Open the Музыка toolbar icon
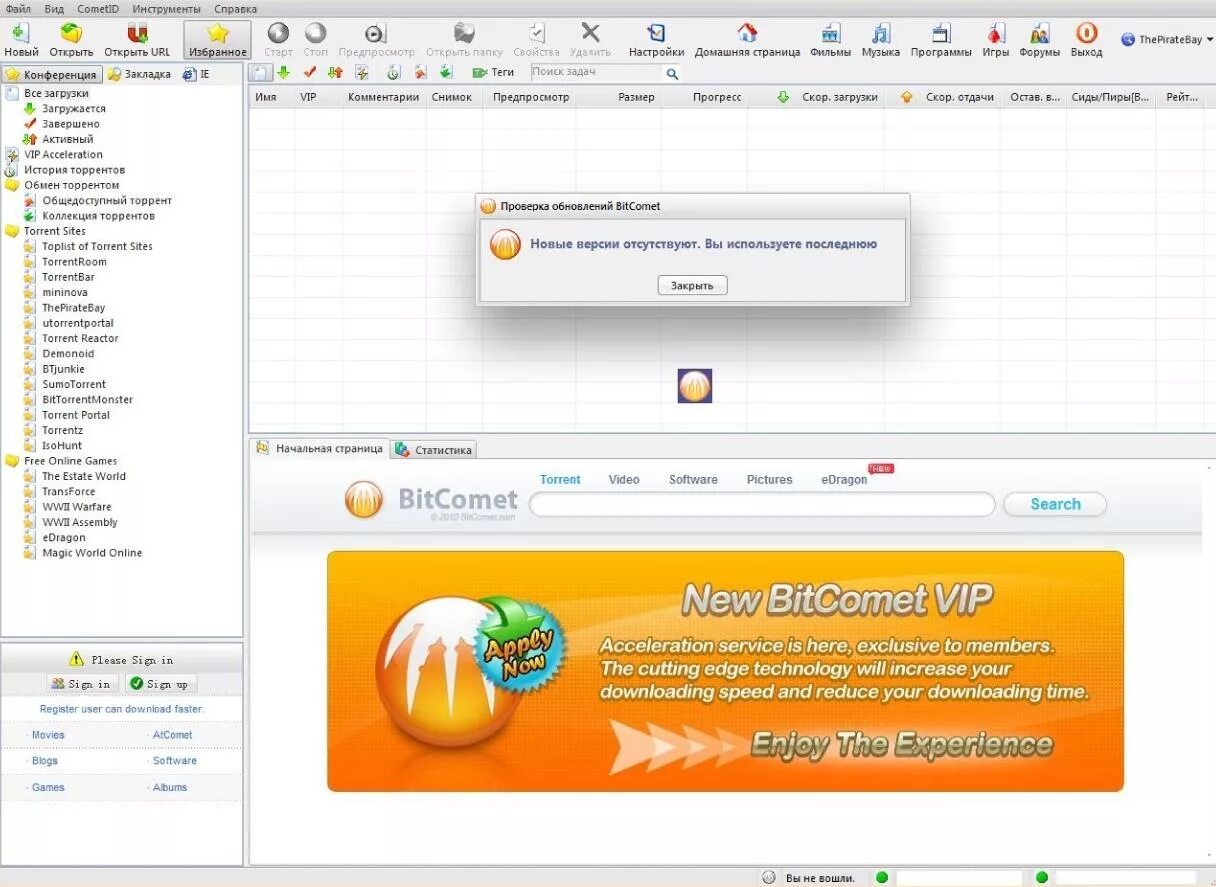This screenshot has height=887, width=1216. click(x=880, y=39)
